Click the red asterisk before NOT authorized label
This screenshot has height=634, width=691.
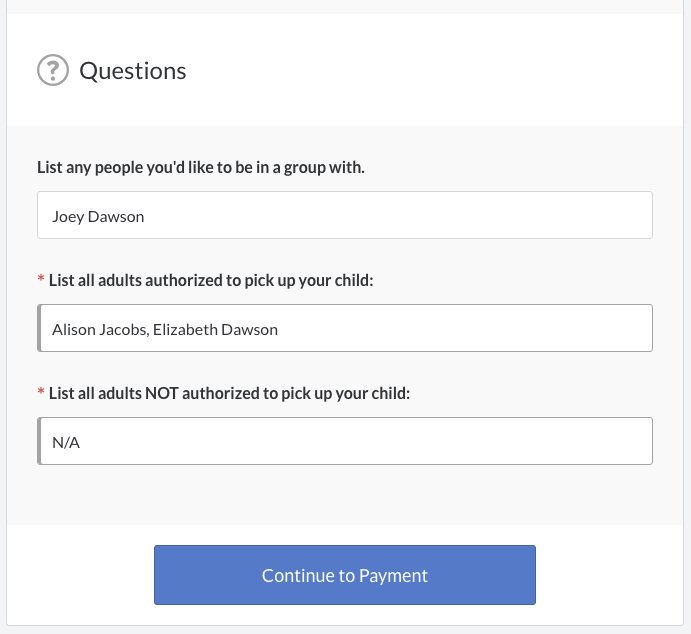(41, 394)
